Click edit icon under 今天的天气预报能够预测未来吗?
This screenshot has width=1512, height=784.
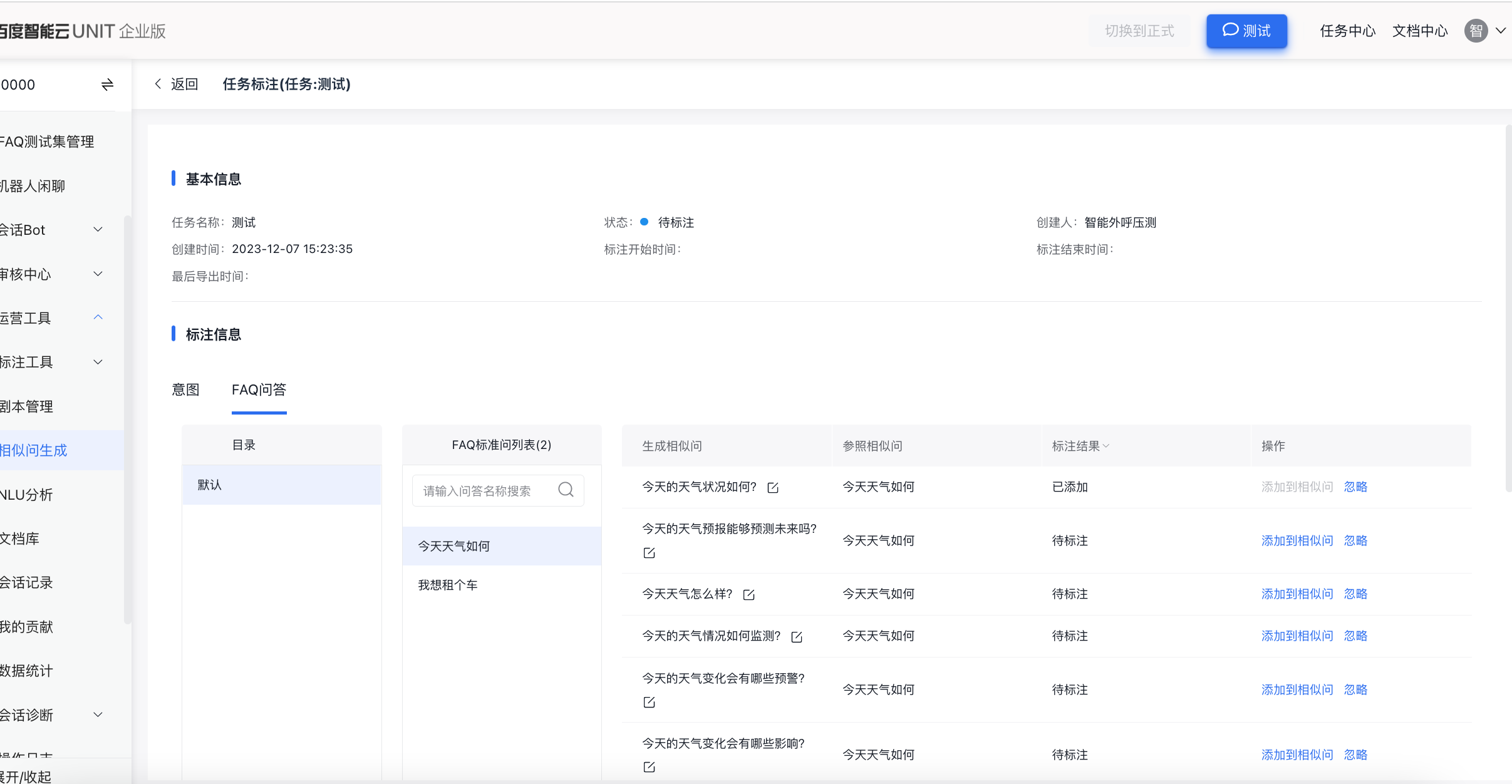(x=649, y=553)
